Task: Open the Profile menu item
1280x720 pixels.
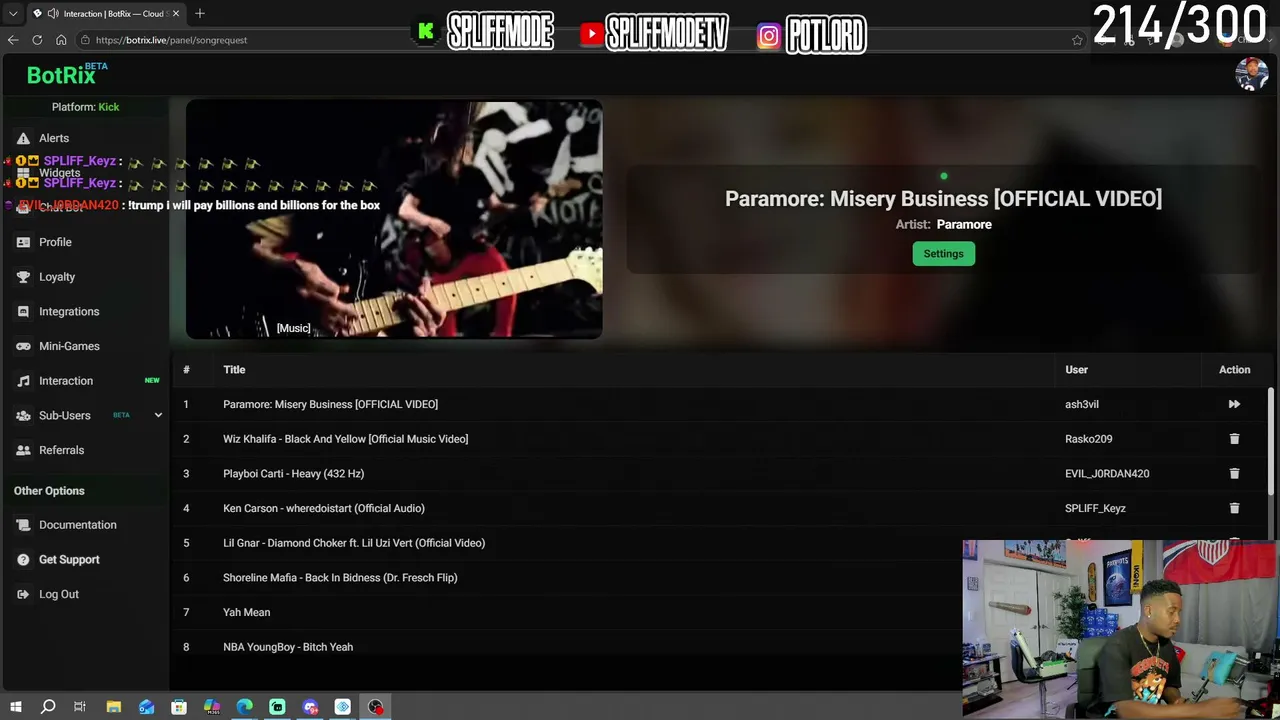Action: click(55, 242)
